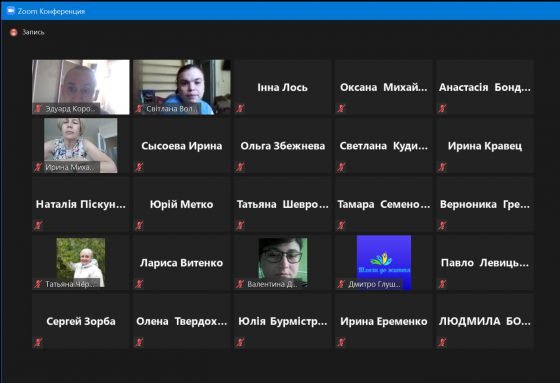This screenshot has height=383, width=560.
Task: Click the name 'Ирина Еременко'
Action: point(384,322)
